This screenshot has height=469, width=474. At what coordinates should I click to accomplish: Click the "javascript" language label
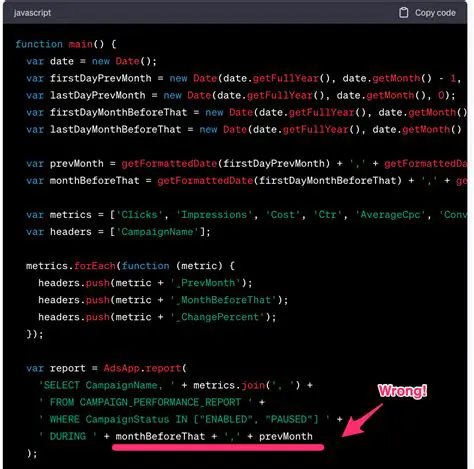click(x=32, y=13)
